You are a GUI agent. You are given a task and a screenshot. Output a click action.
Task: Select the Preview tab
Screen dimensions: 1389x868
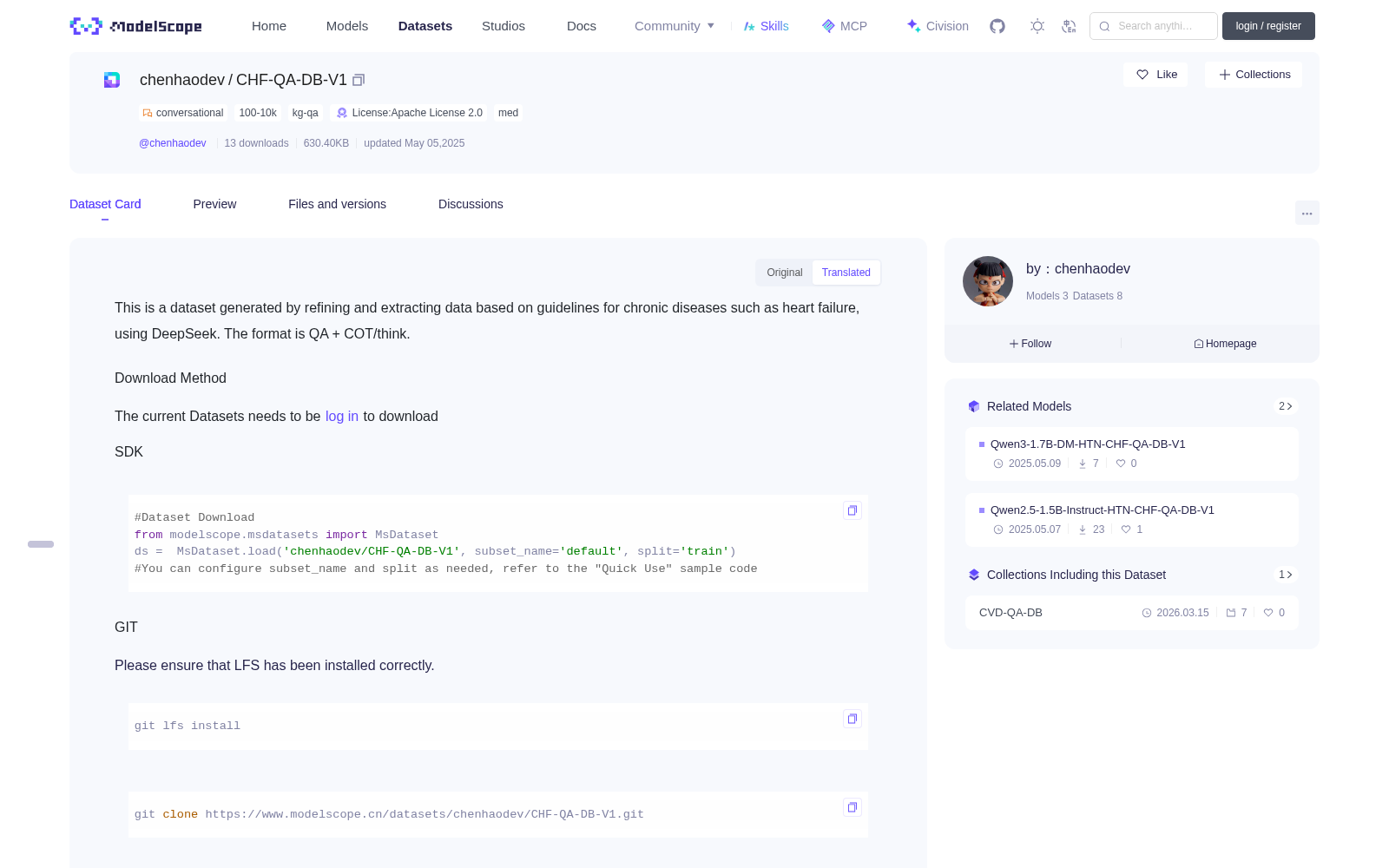(214, 204)
